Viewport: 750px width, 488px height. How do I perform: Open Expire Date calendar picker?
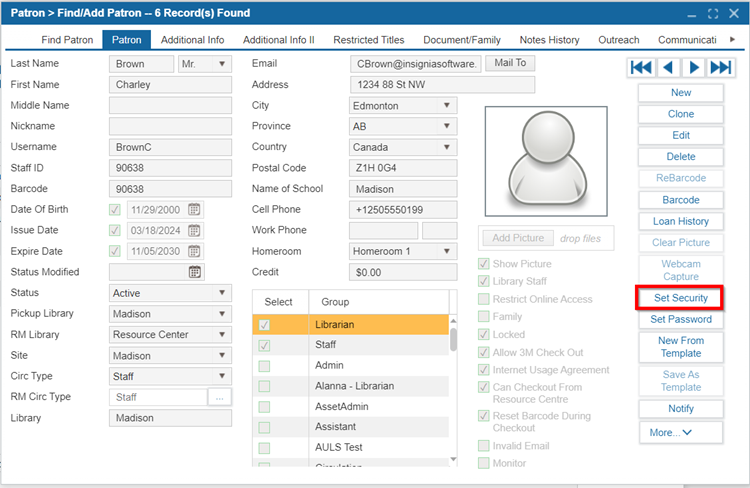[x=194, y=251]
